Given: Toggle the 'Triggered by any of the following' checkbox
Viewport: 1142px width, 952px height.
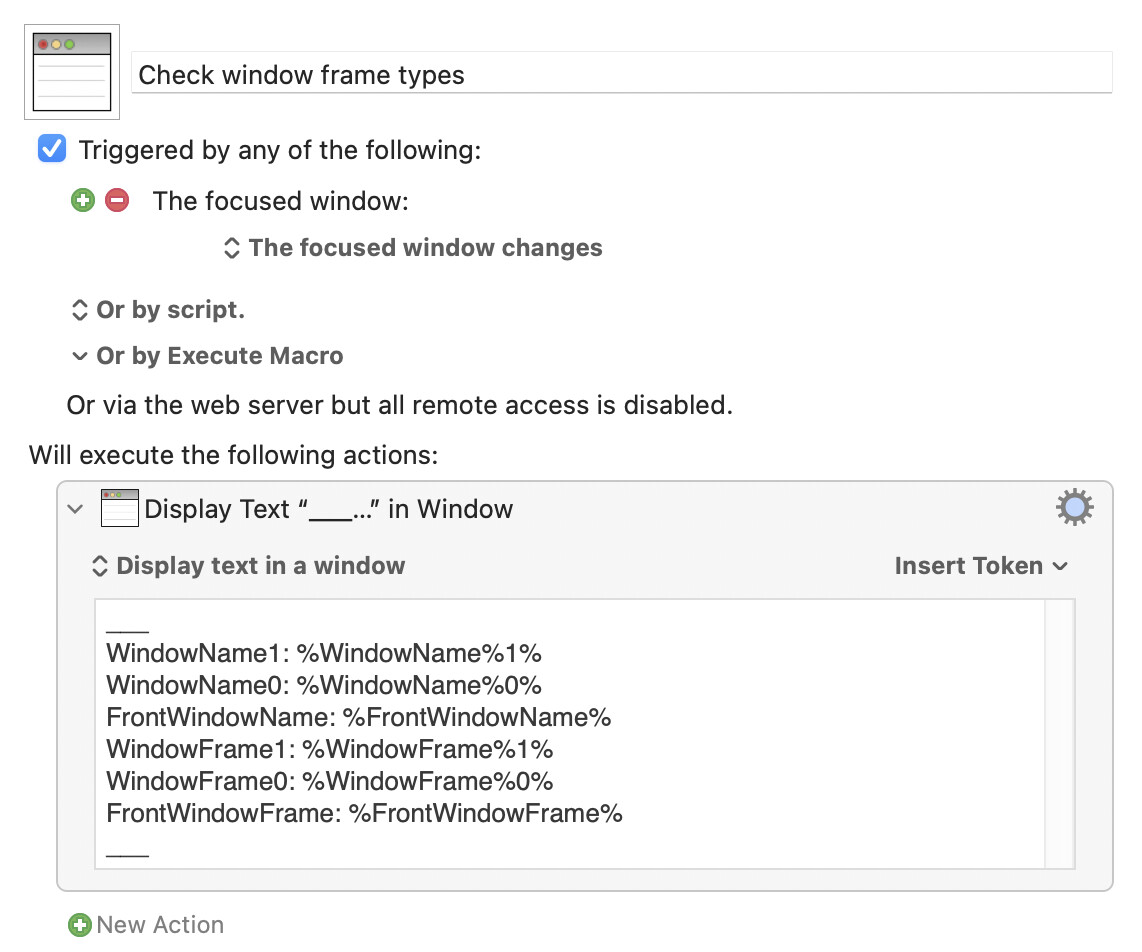Looking at the screenshot, I should 52,149.
